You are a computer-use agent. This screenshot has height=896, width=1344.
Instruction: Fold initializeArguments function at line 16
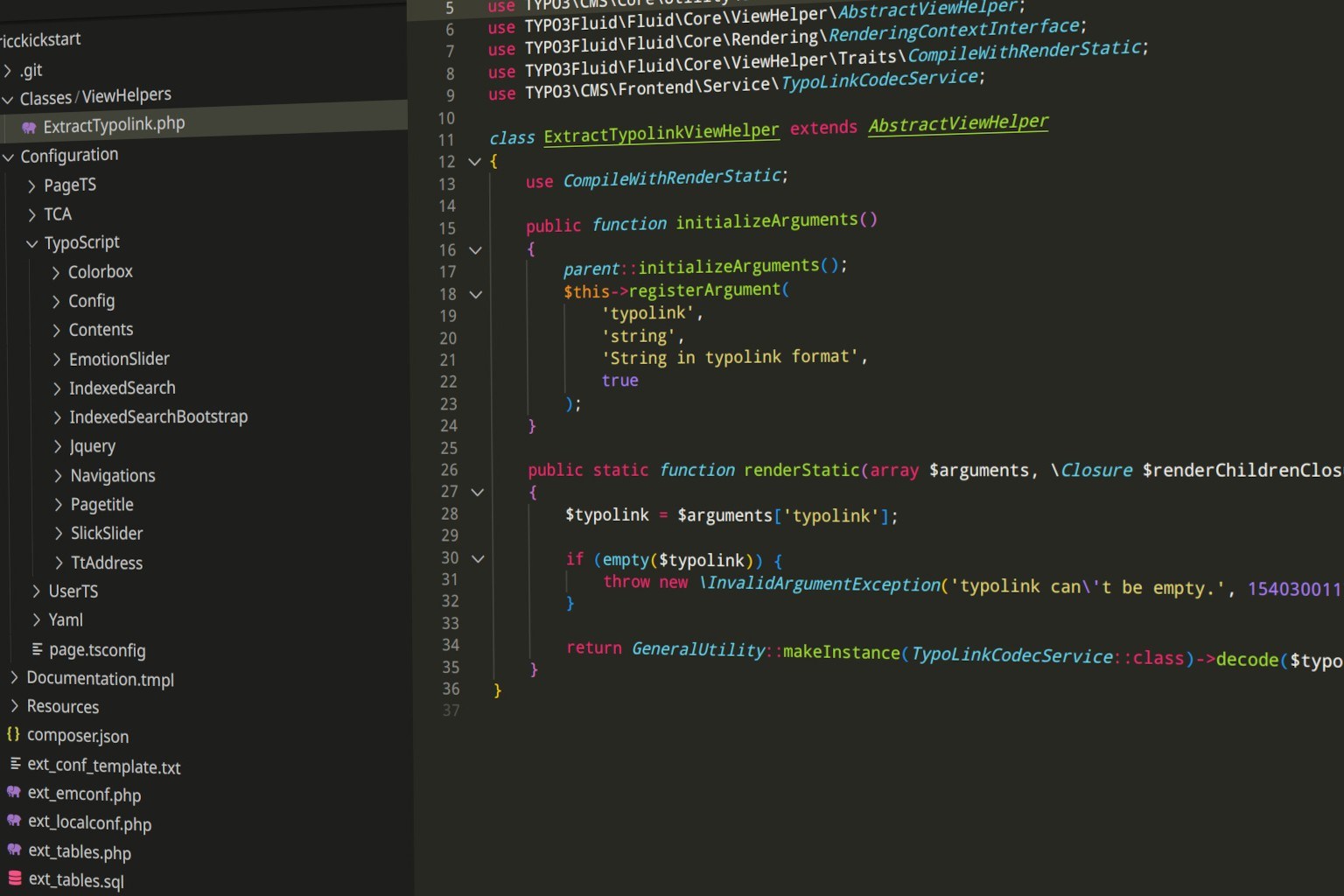(475, 250)
